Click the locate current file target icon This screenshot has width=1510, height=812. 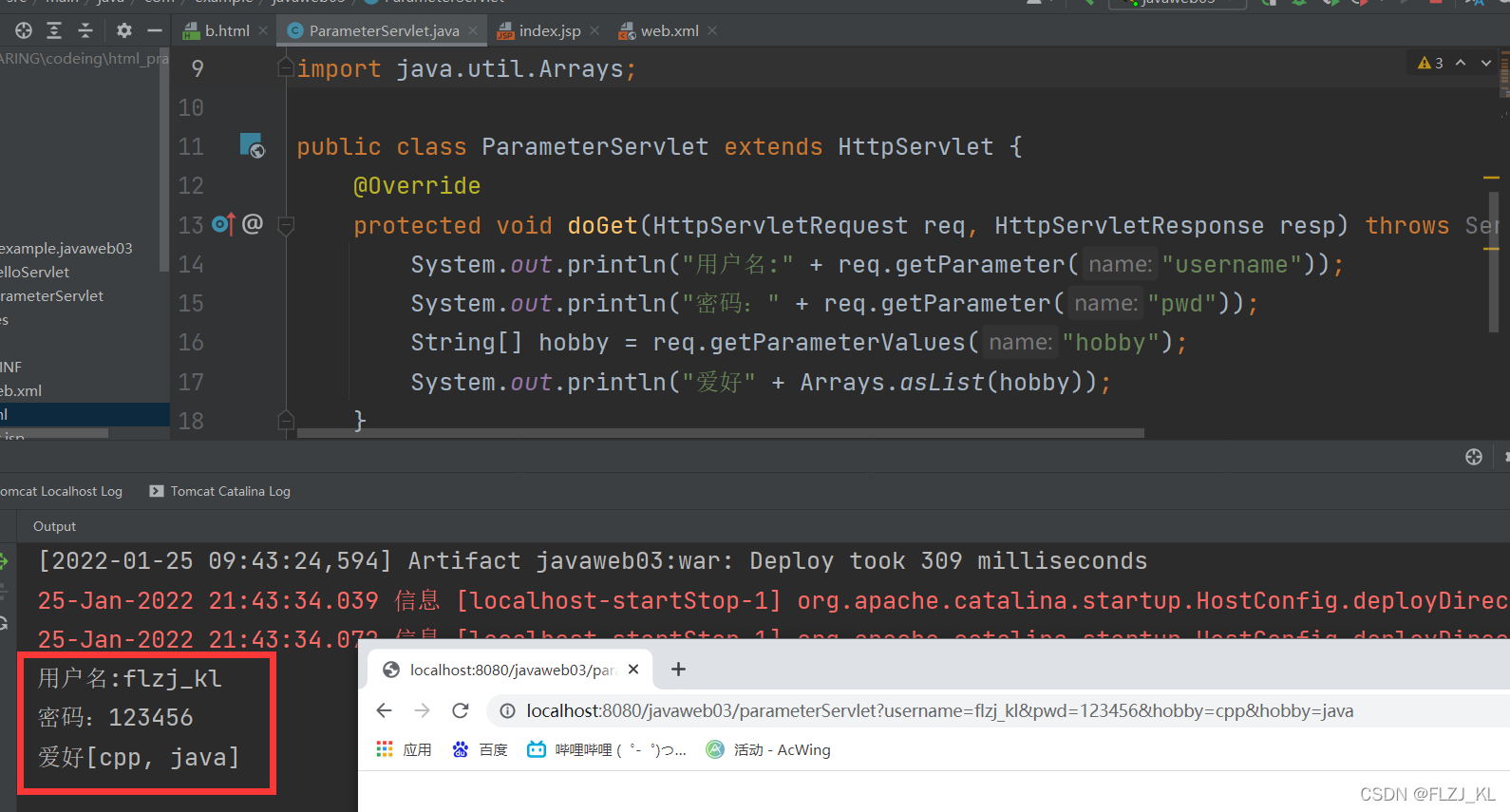tap(24, 30)
